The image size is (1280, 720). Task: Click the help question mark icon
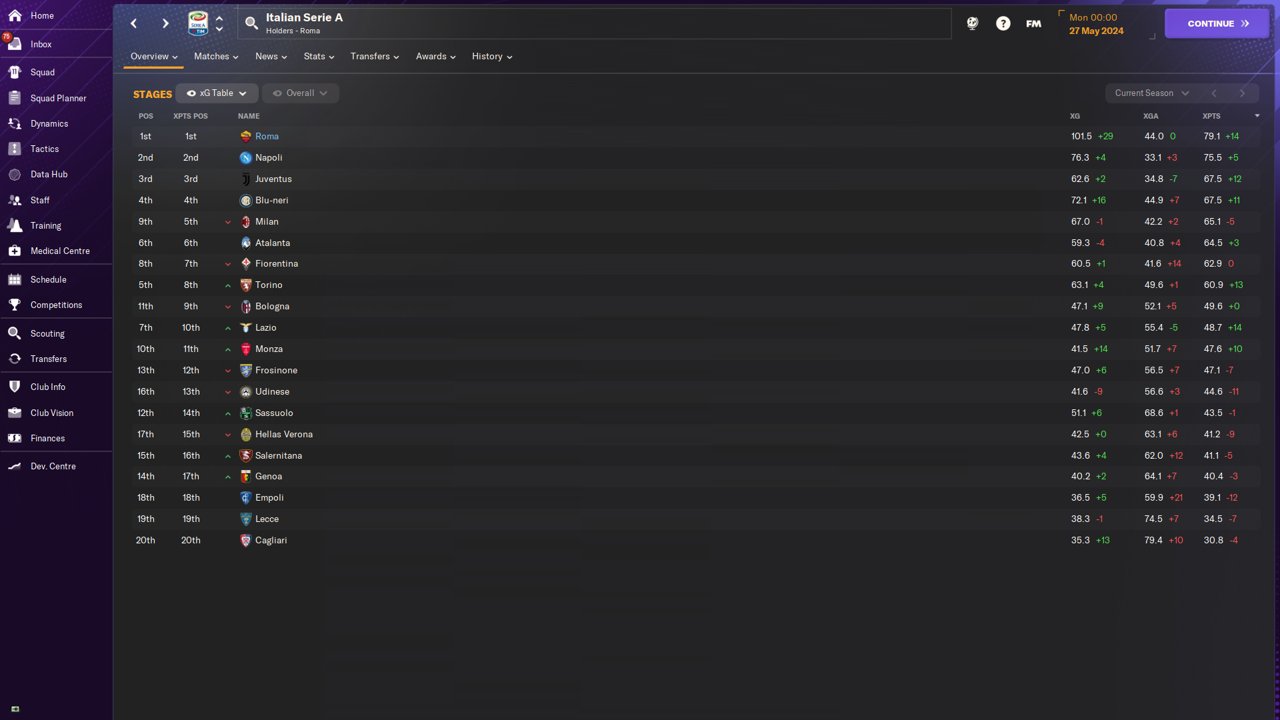click(1003, 23)
